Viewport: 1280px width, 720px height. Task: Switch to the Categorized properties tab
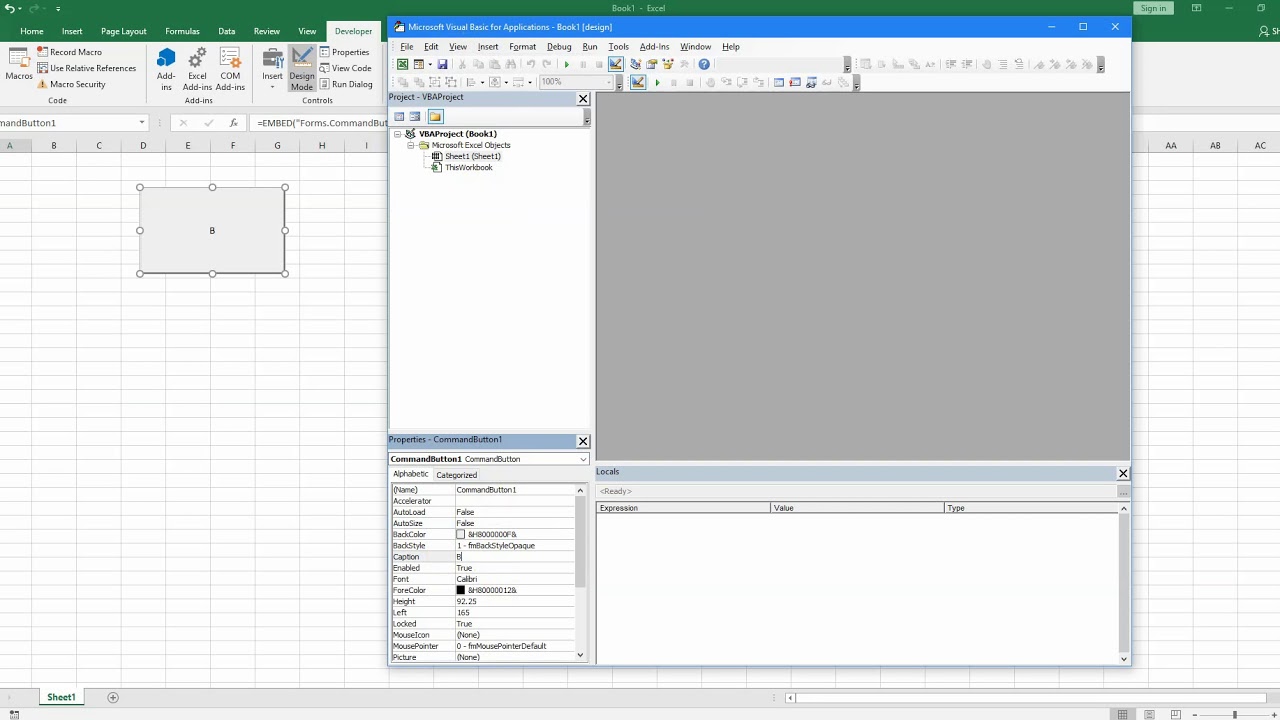(456, 475)
